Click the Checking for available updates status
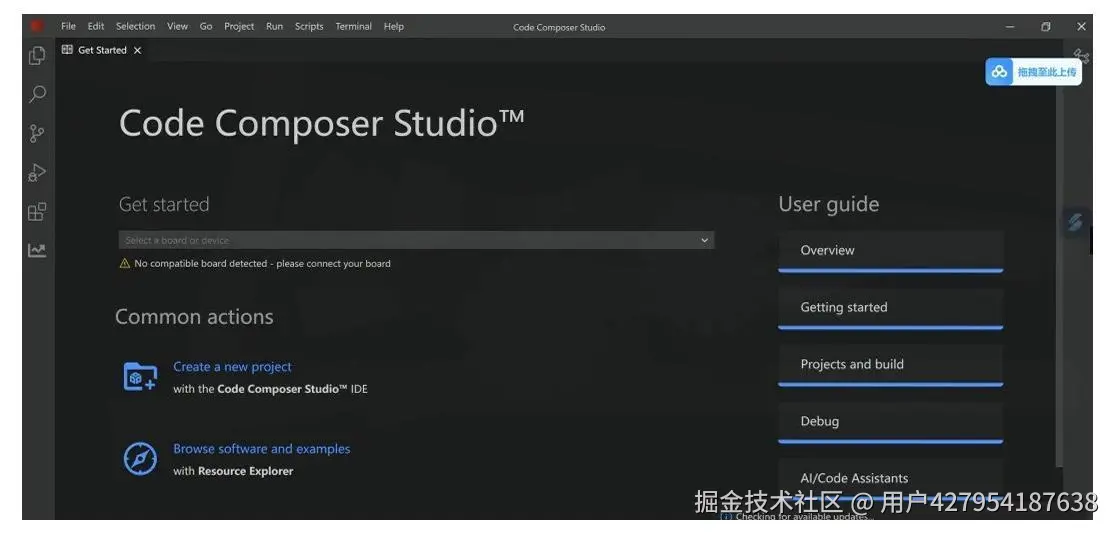Image resolution: width=1116 pixels, height=534 pixels. 804,516
